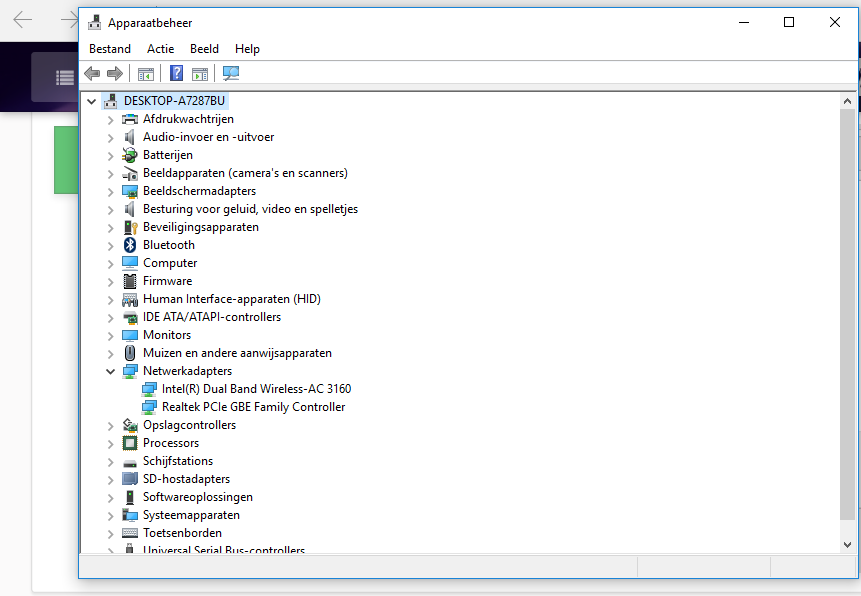Expand the Bluetooth category
The height and width of the screenshot is (596, 861).
tap(110, 246)
